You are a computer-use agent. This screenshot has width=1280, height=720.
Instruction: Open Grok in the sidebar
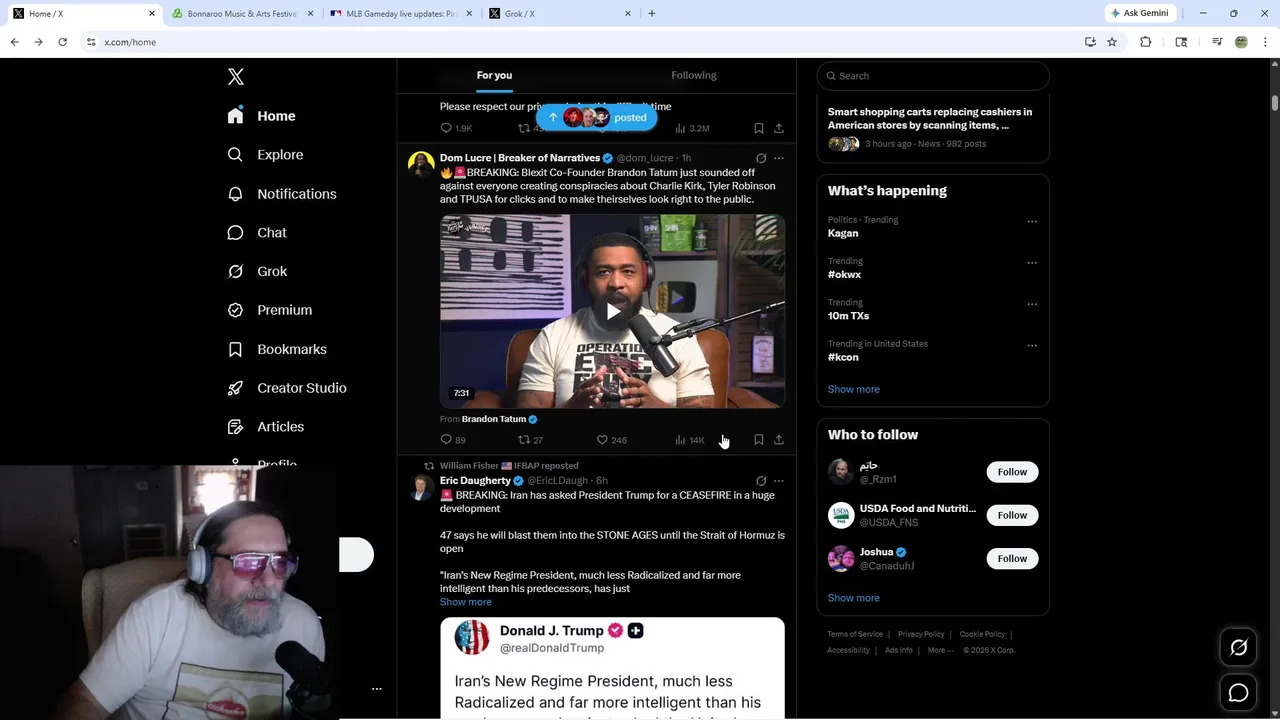(257, 271)
